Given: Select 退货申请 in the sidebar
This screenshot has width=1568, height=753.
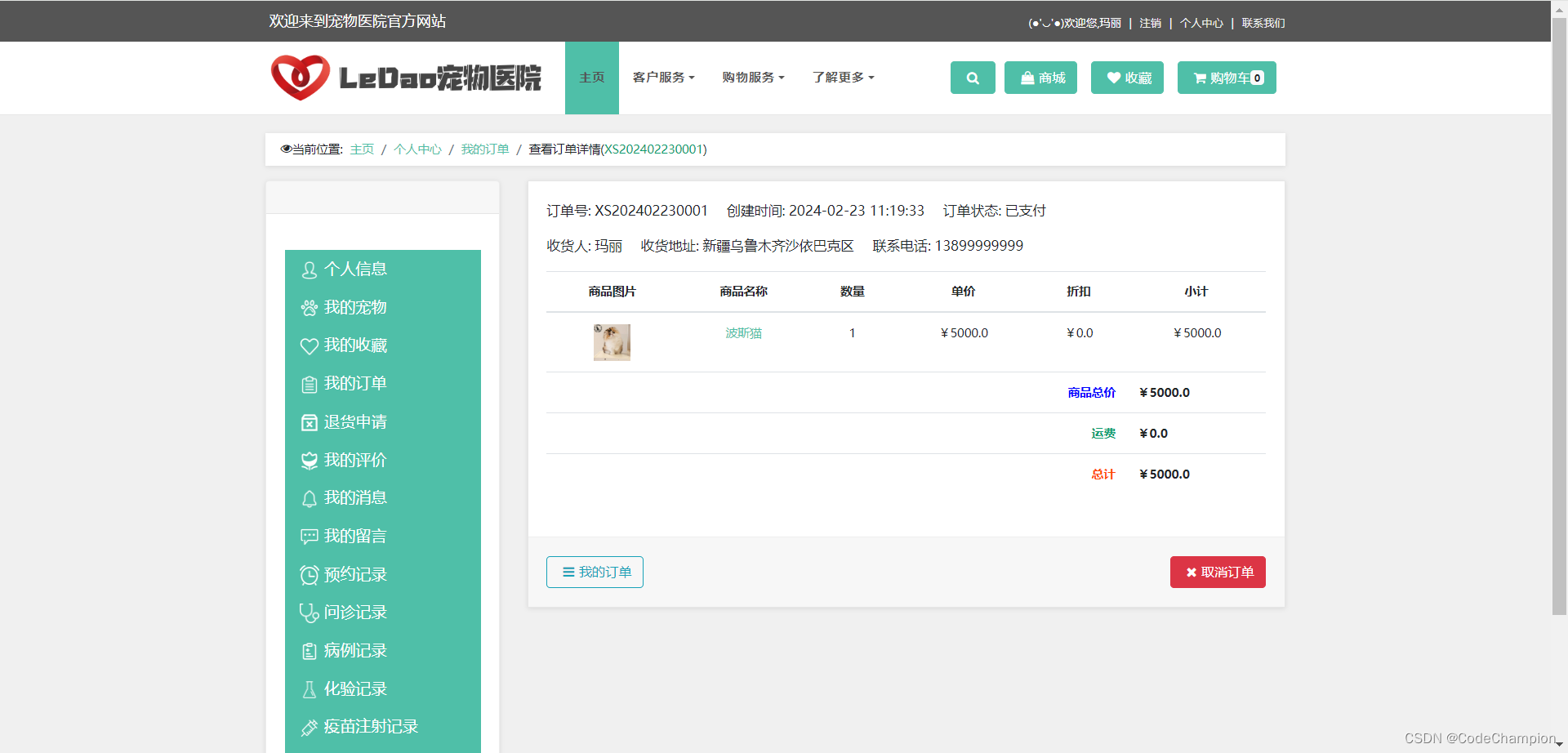Looking at the screenshot, I should 354,422.
